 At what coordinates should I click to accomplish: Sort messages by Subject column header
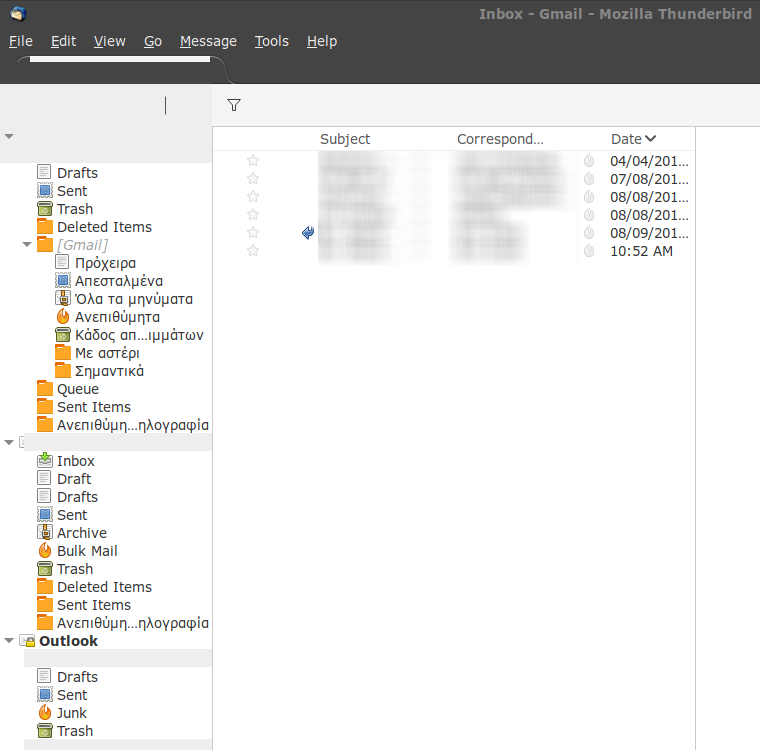345,139
